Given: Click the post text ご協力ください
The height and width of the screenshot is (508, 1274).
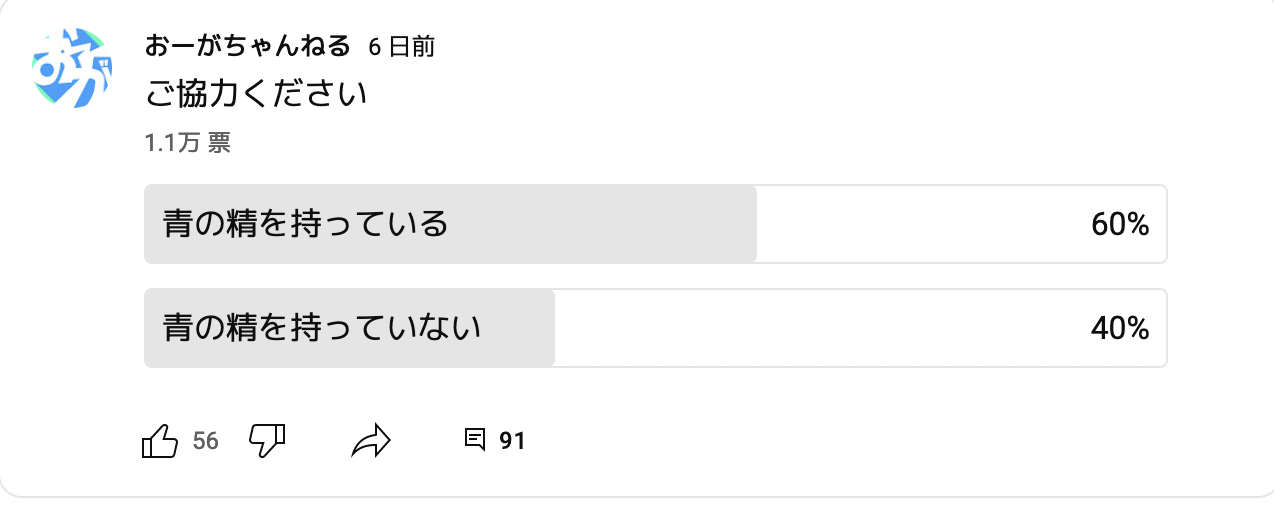Looking at the screenshot, I should 257,95.
